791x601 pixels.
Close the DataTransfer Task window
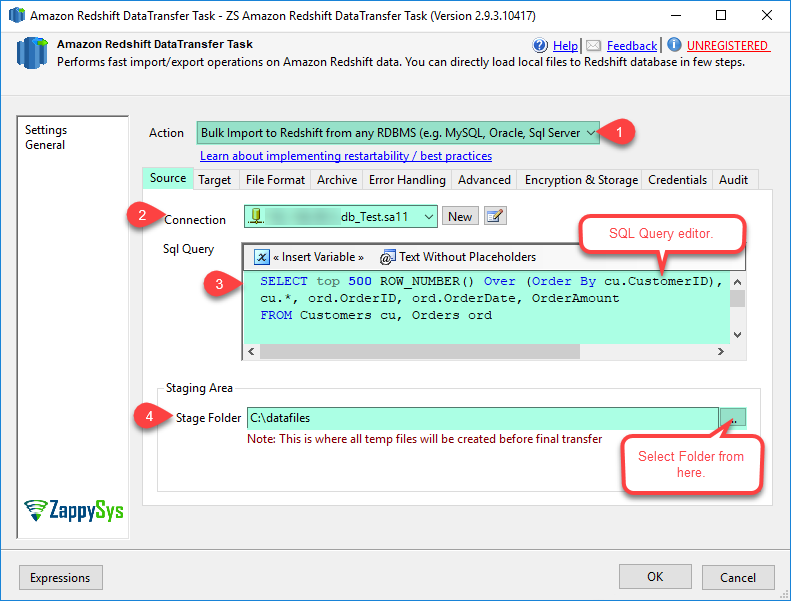point(766,16)
